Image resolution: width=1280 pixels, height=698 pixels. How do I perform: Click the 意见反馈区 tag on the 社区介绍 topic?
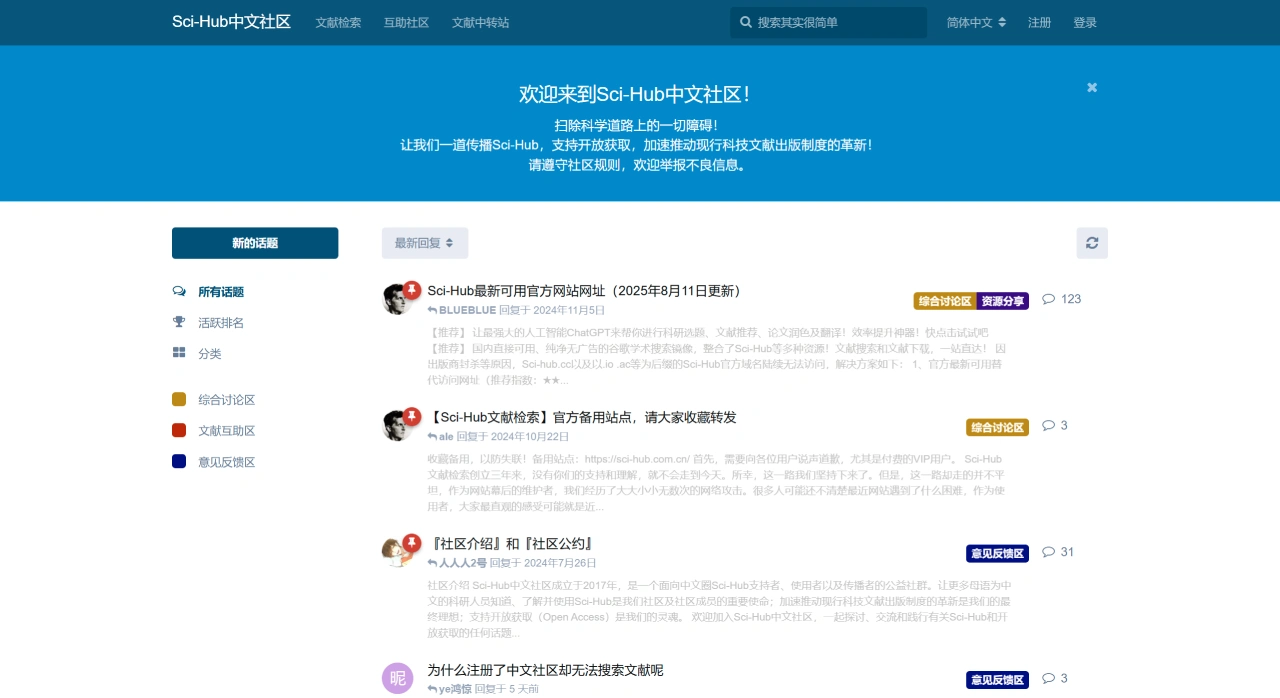(x=997, y=553)
